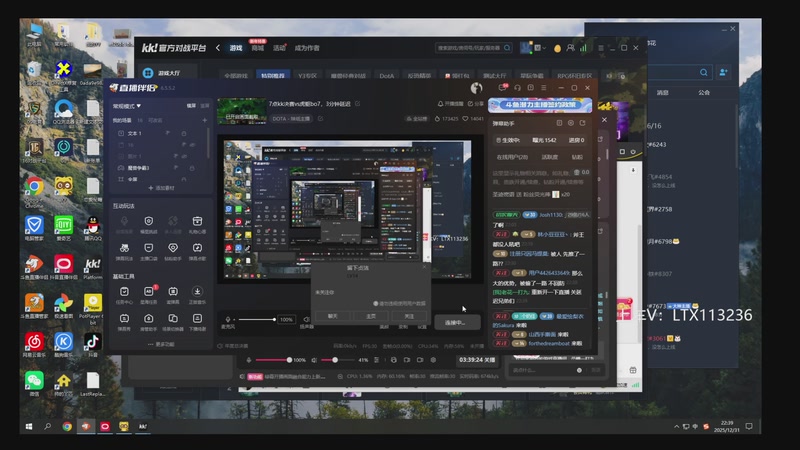
Task: Edit the stream title with the pencil icon
Action: [x=358, y=104]
